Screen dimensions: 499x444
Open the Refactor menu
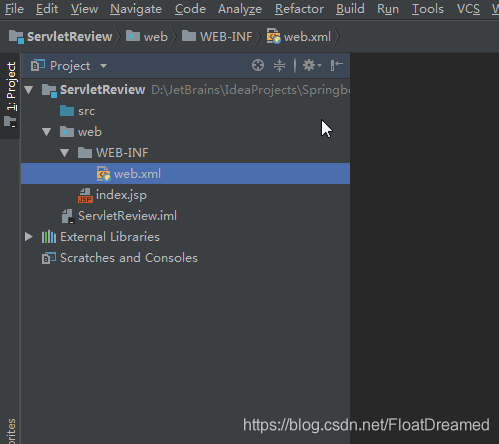[299, 9]
